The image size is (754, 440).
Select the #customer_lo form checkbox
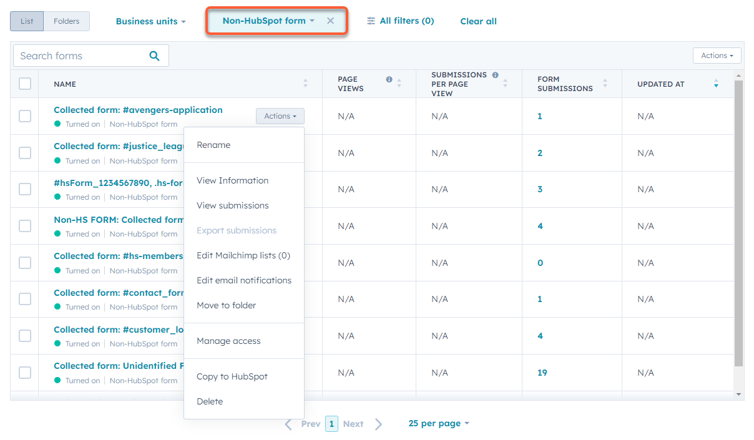point(25,336)
